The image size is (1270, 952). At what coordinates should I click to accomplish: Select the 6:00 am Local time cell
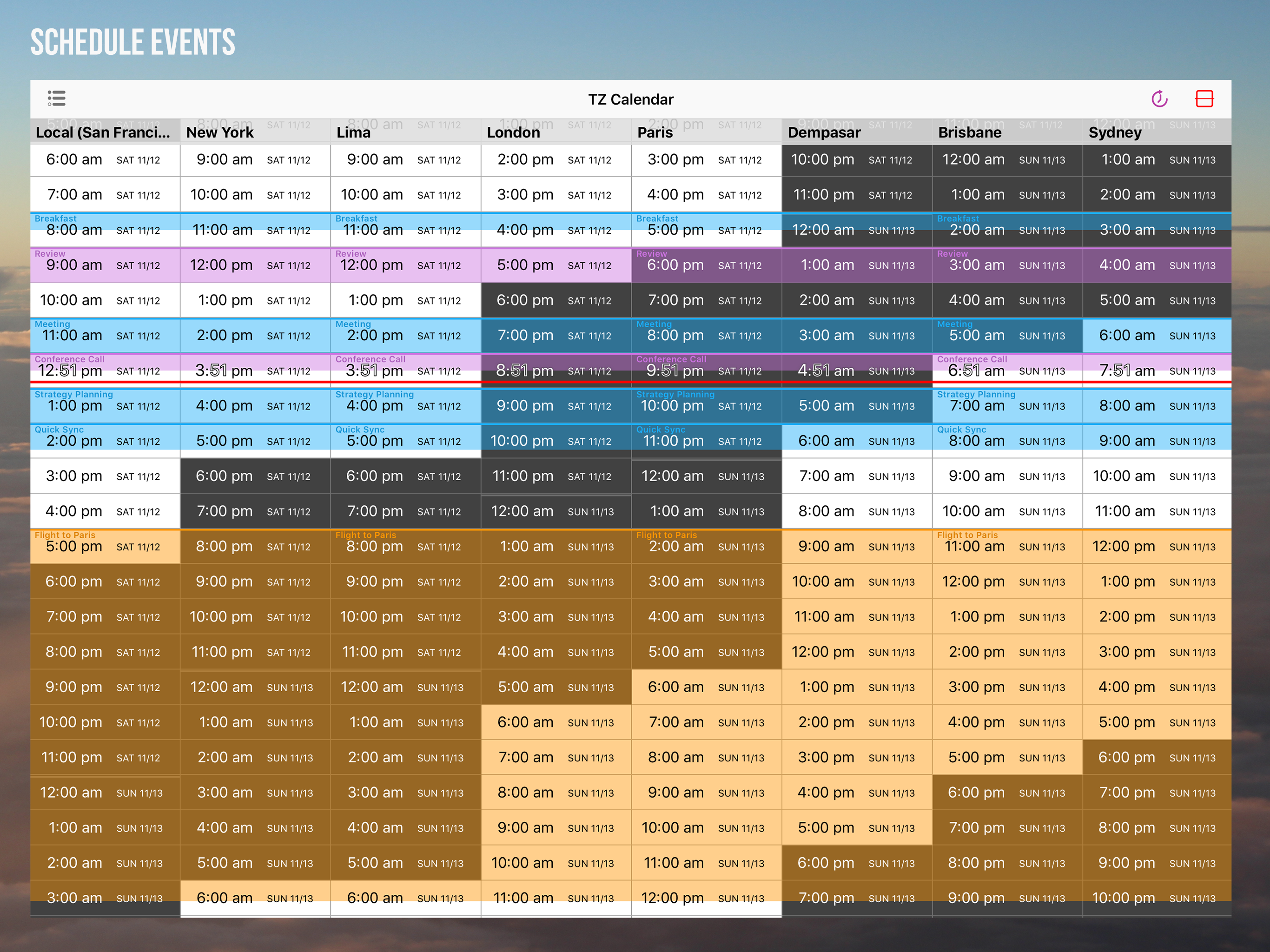click(x=74, y=159)
